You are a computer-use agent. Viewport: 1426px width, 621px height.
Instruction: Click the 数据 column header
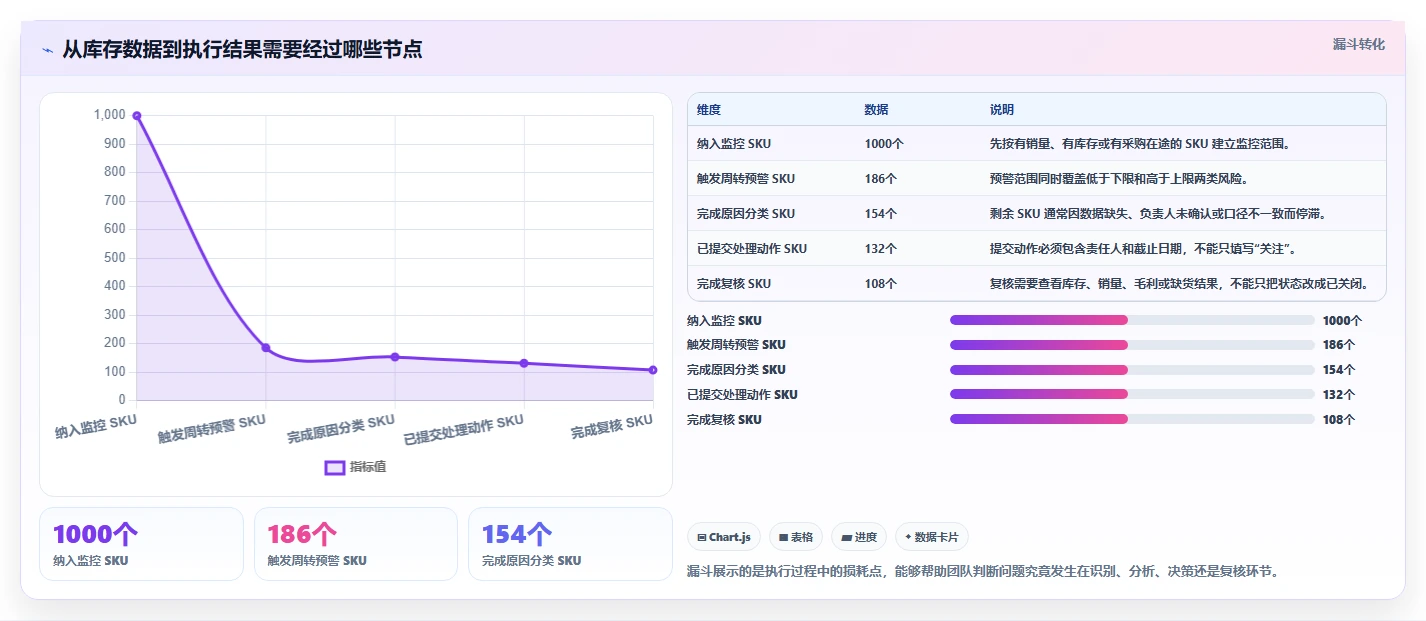[877, 110]
